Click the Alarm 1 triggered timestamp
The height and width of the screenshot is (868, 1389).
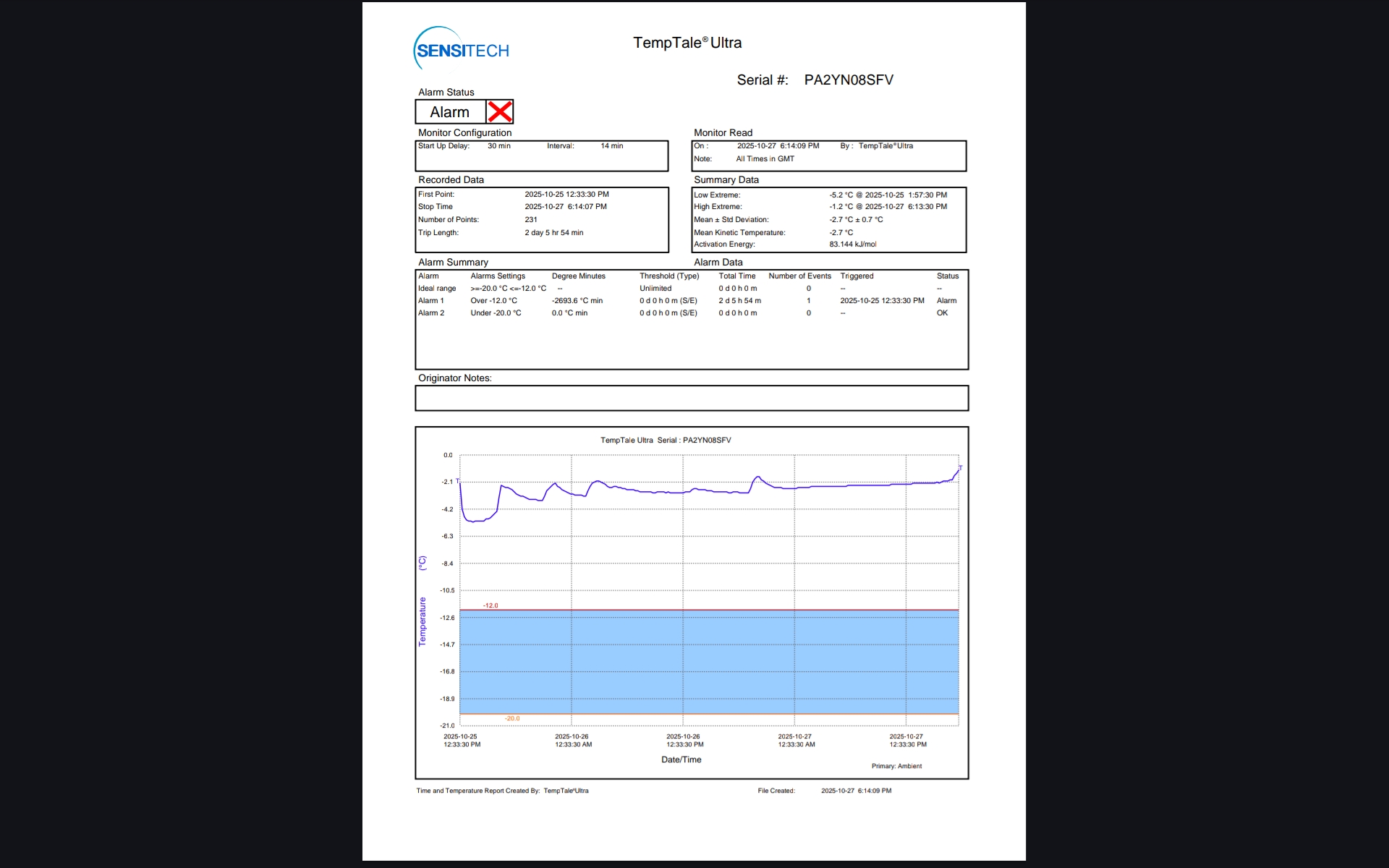[882, 301]
